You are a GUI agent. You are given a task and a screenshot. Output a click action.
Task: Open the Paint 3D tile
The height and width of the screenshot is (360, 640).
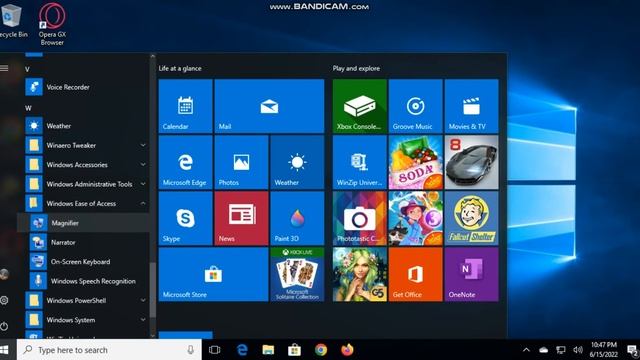point(297,218)
